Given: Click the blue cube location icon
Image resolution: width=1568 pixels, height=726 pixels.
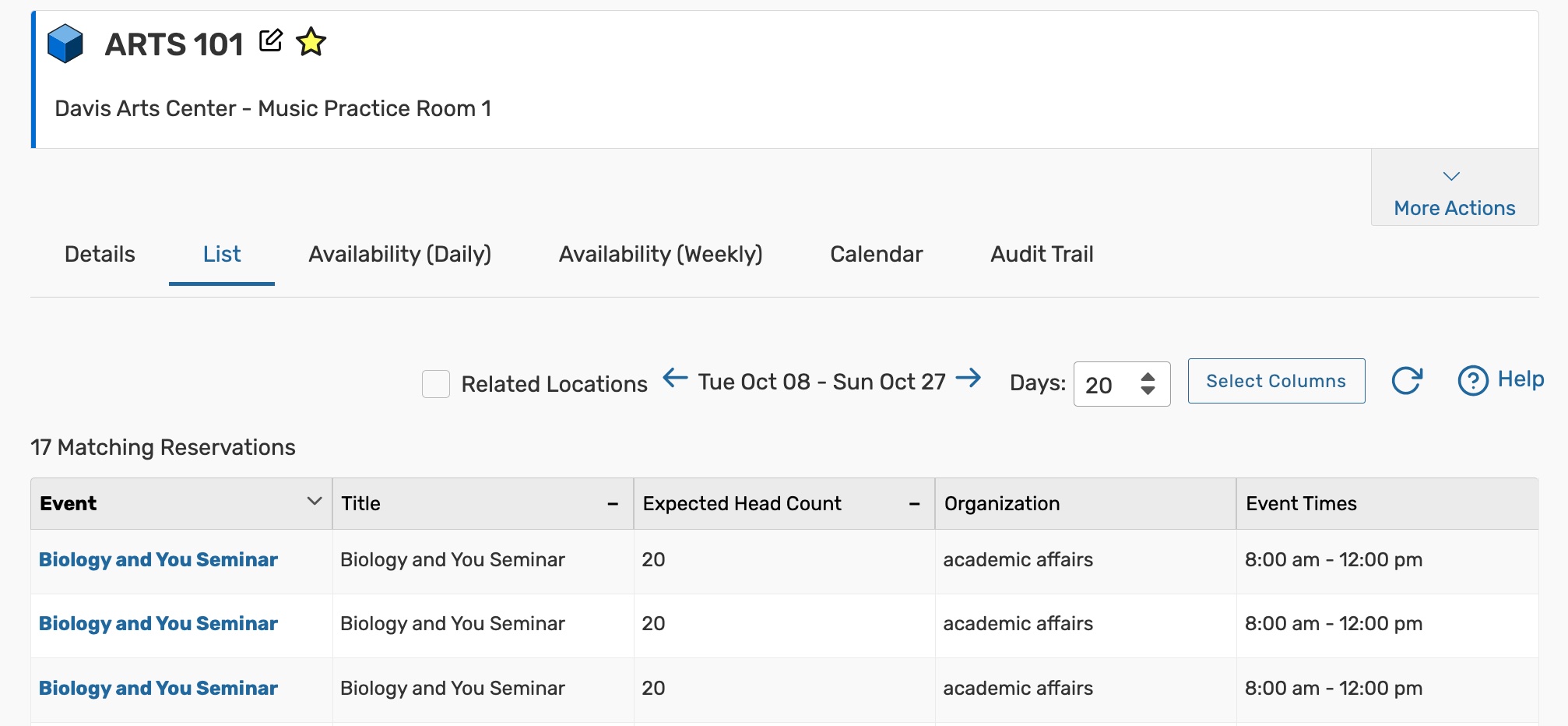Looking at the screenshot, I should pos(65,44).
